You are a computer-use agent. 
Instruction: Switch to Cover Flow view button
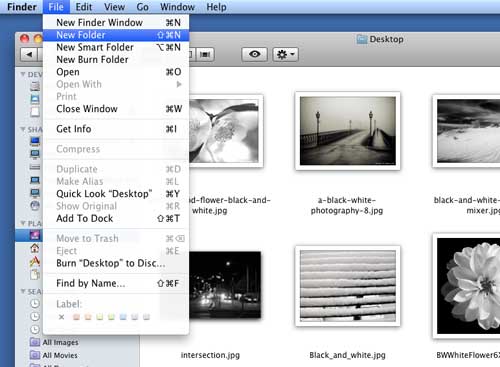(x=205, y=54)
